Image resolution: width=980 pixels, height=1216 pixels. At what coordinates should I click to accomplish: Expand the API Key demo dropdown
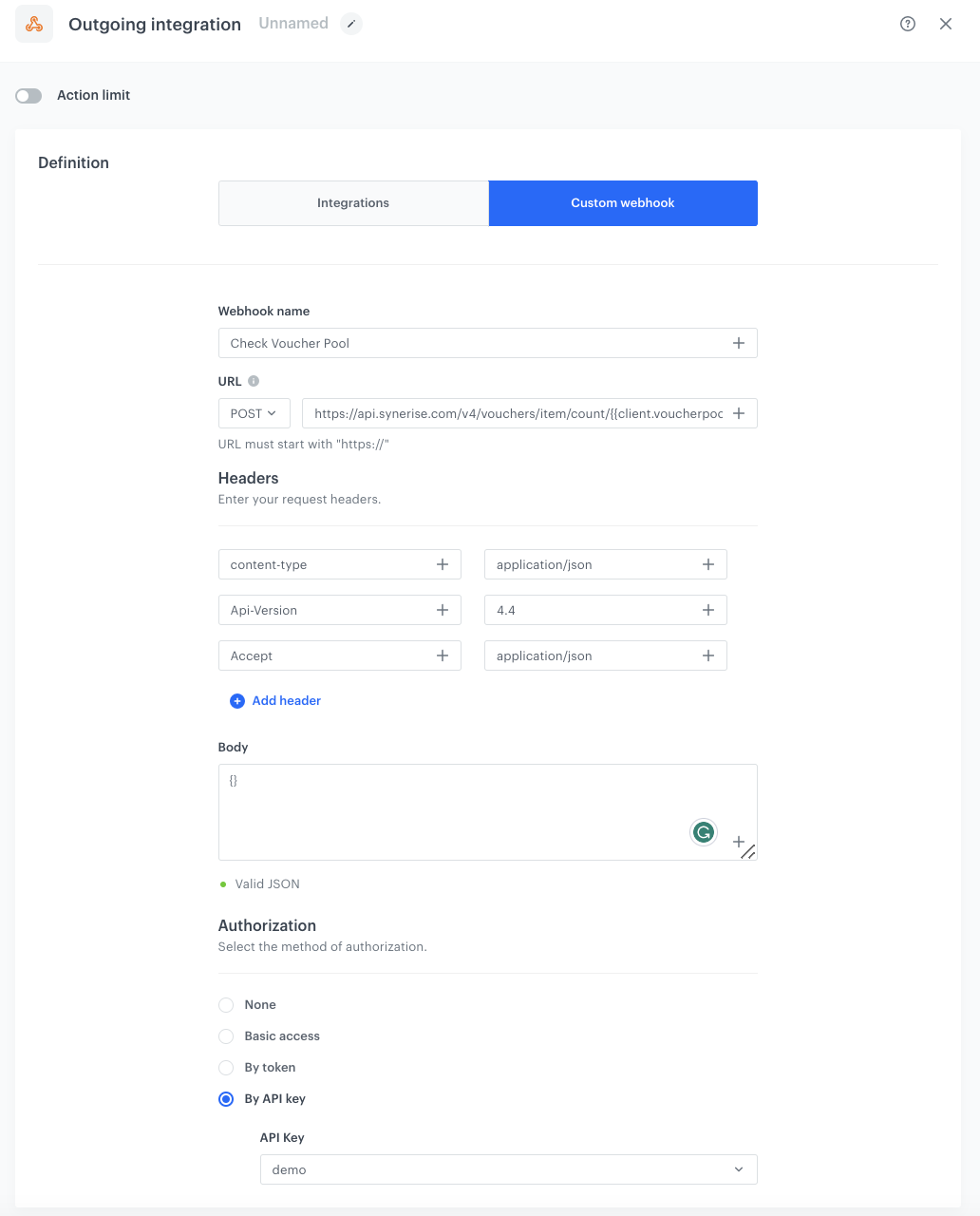pos(508,1169)
